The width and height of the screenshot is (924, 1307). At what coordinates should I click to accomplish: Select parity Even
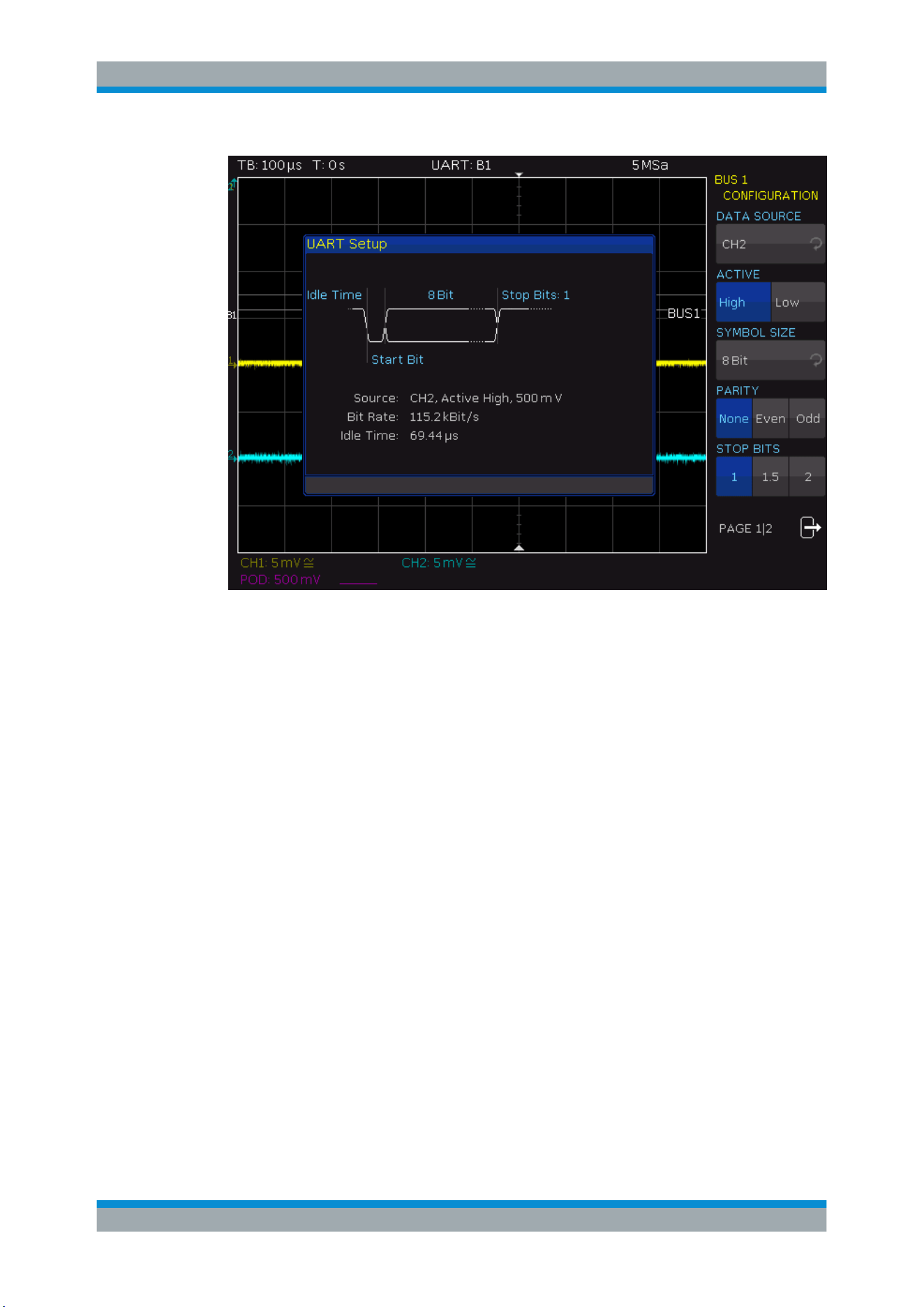[x=770, y=418]
